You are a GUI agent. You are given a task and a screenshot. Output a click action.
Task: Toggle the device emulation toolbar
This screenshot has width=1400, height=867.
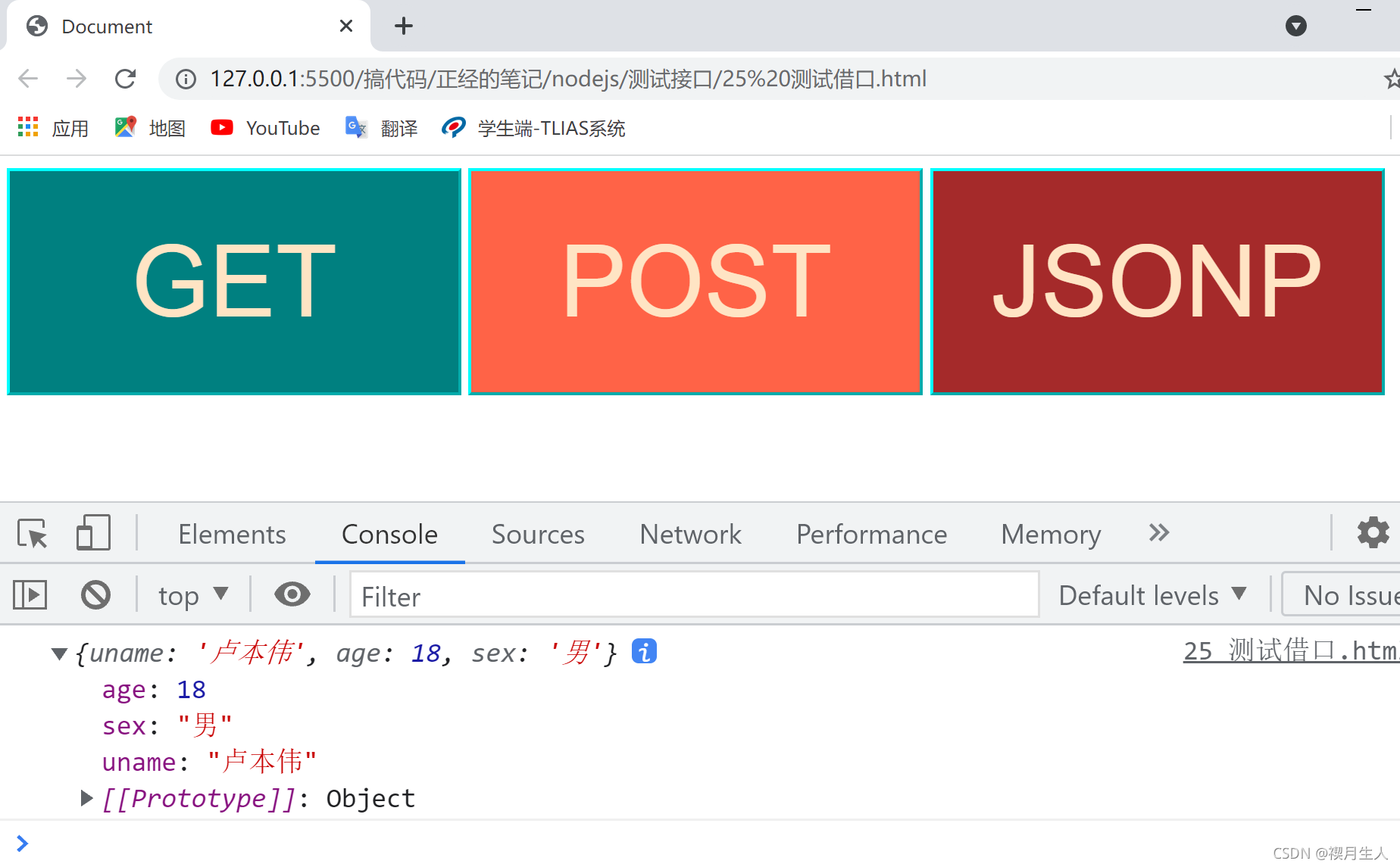(92, 532)
